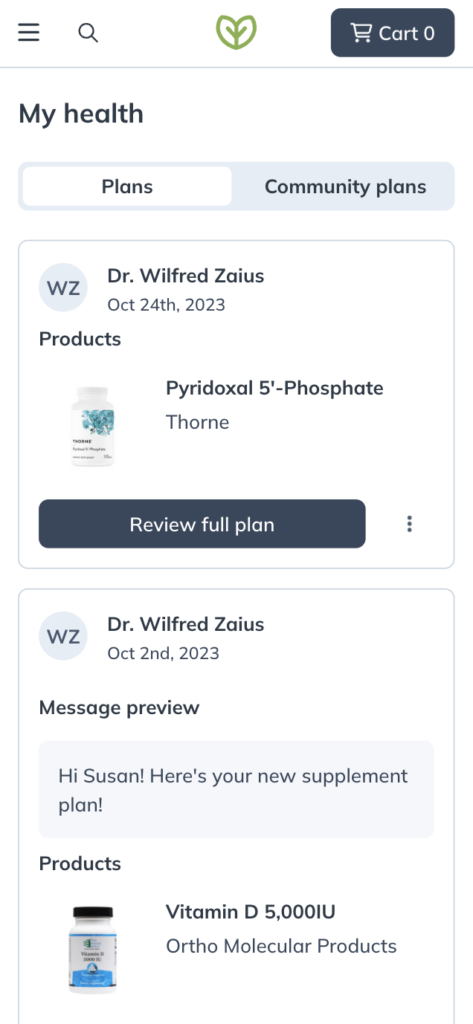Click the WZ avatar on Oct 24th plan
The width and height of the screenshot is (473, 1024).
click(x=63, y=287)
